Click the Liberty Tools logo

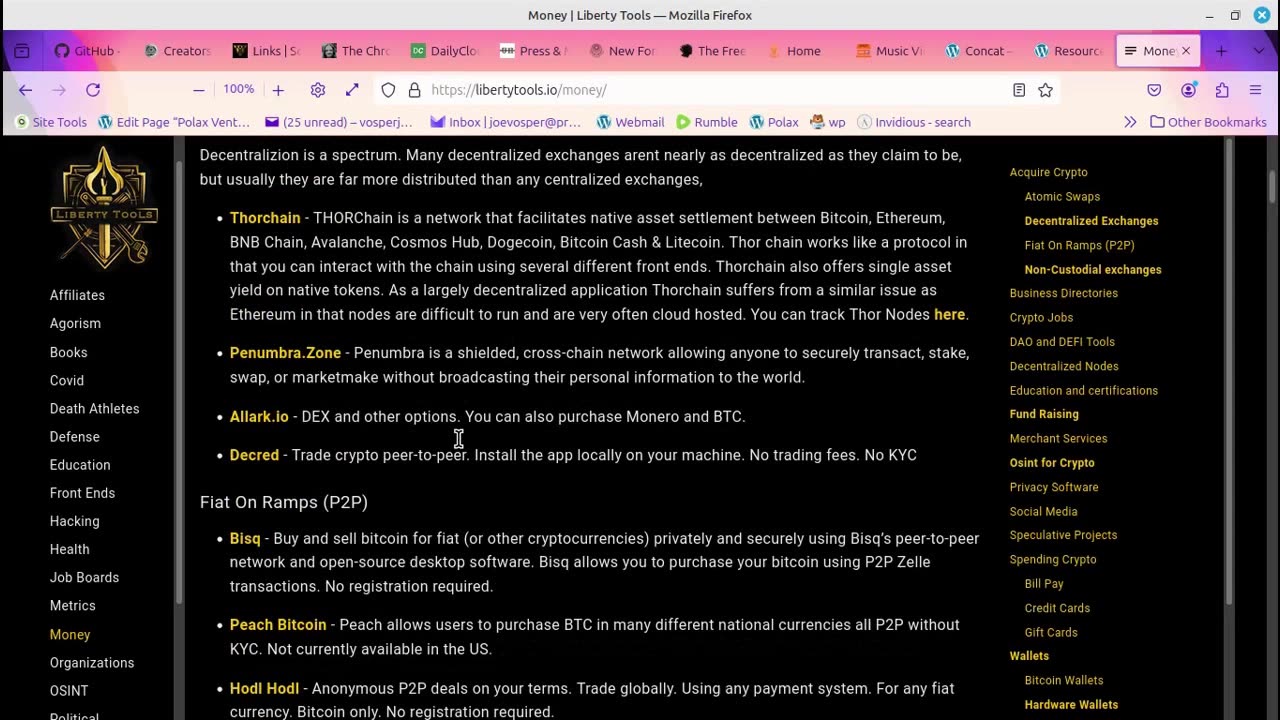point(104,208)
